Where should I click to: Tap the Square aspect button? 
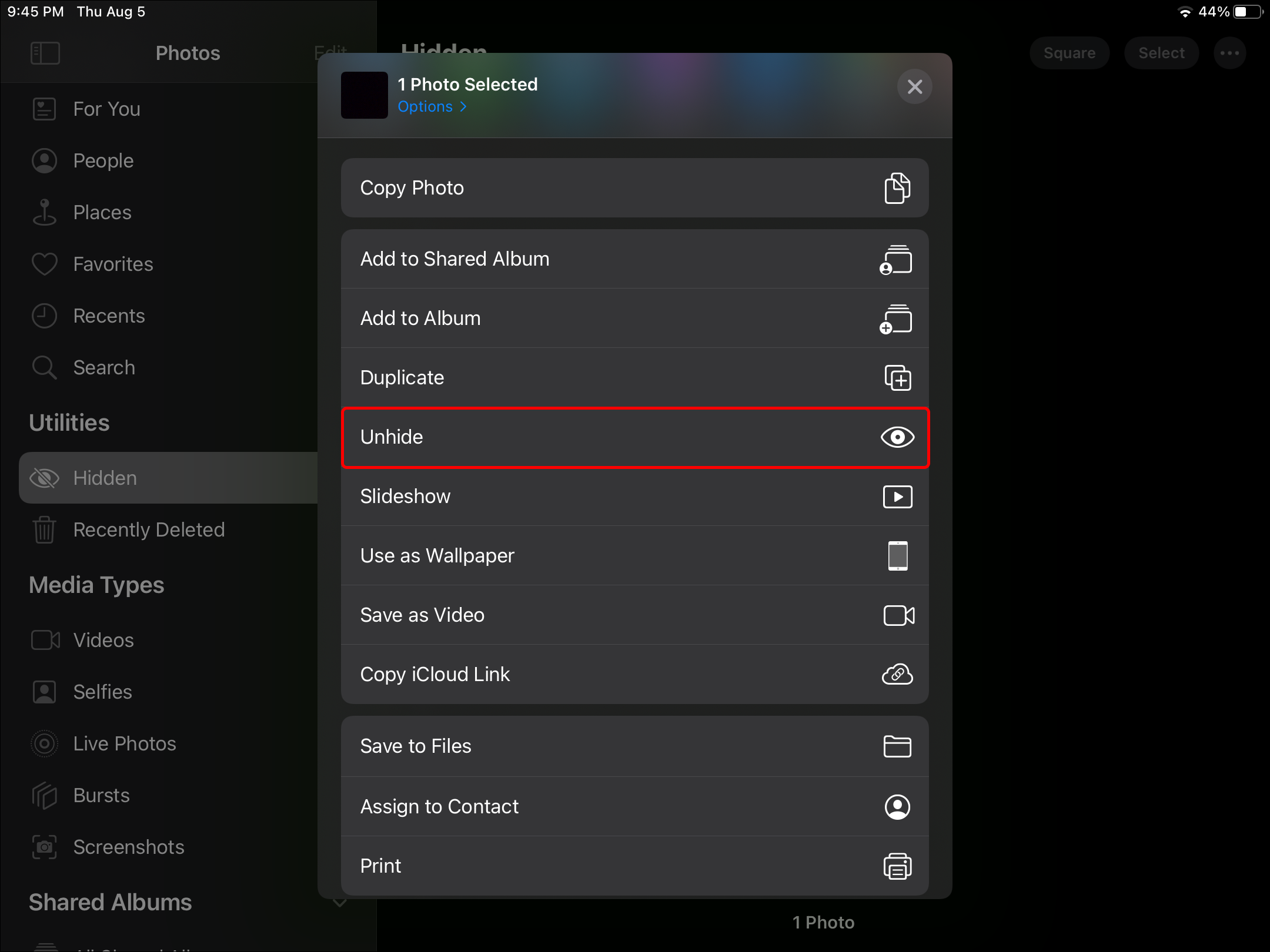pos(1069,53)
